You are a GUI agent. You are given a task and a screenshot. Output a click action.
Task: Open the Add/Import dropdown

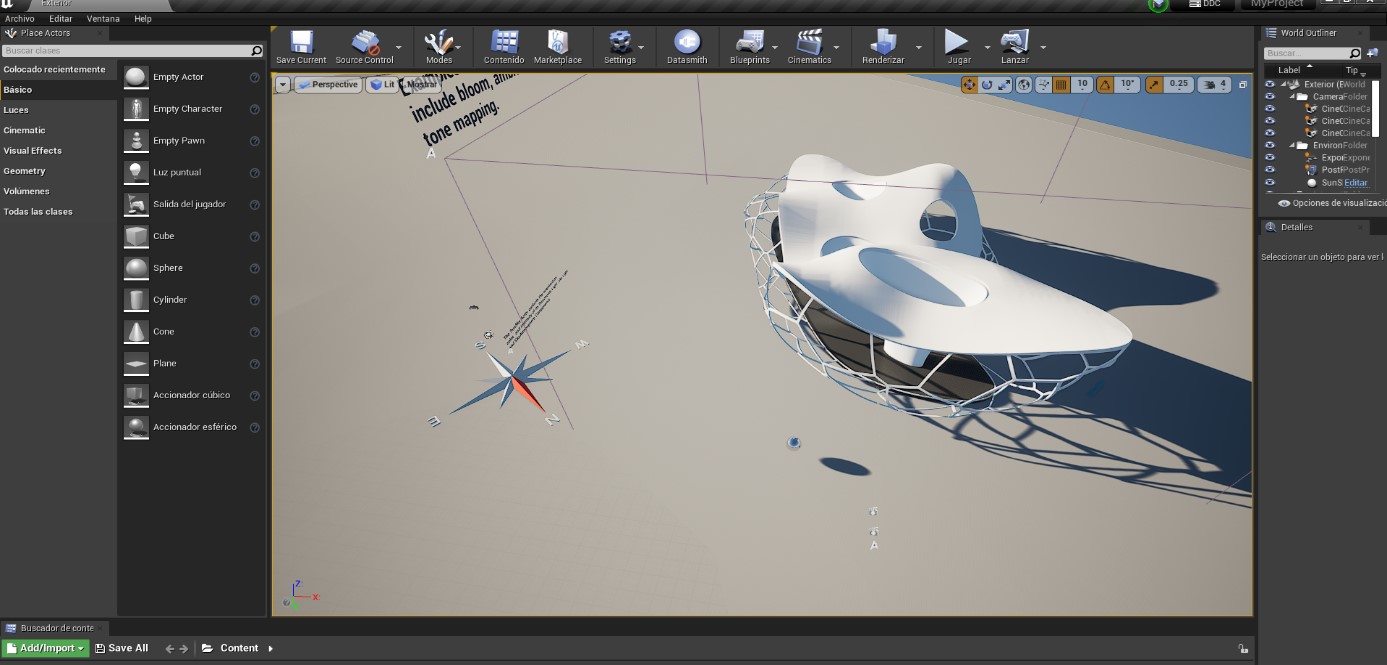(46, 648)
